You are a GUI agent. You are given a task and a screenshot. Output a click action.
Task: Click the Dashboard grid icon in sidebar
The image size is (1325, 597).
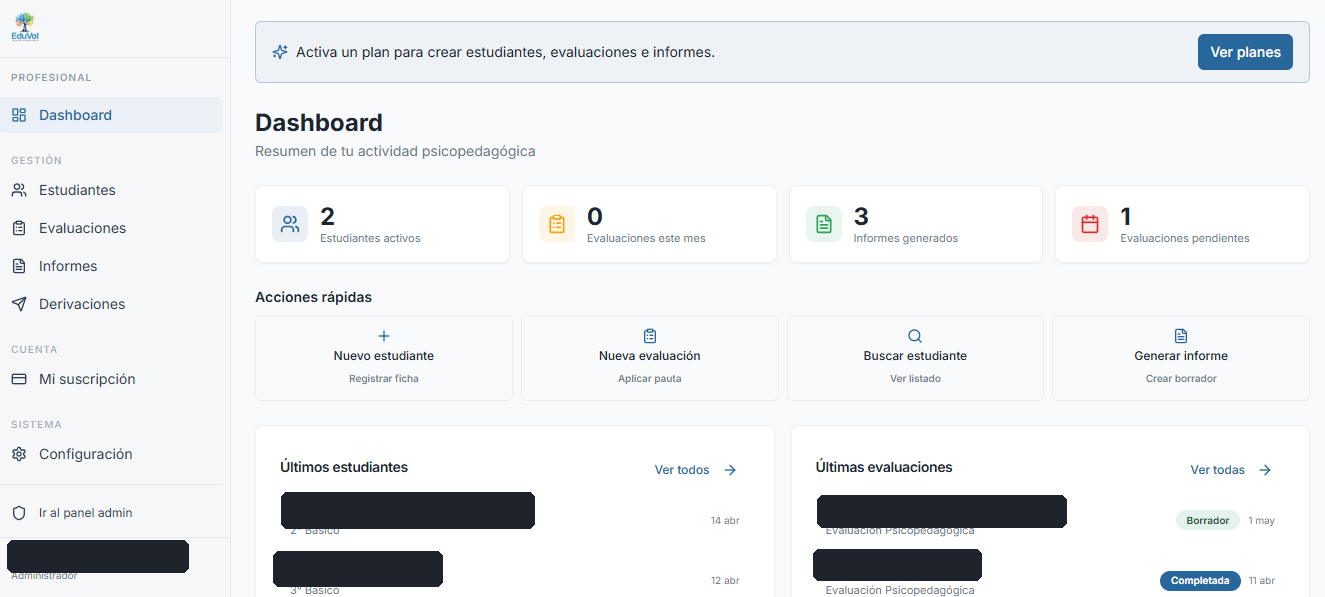[19, 115]
